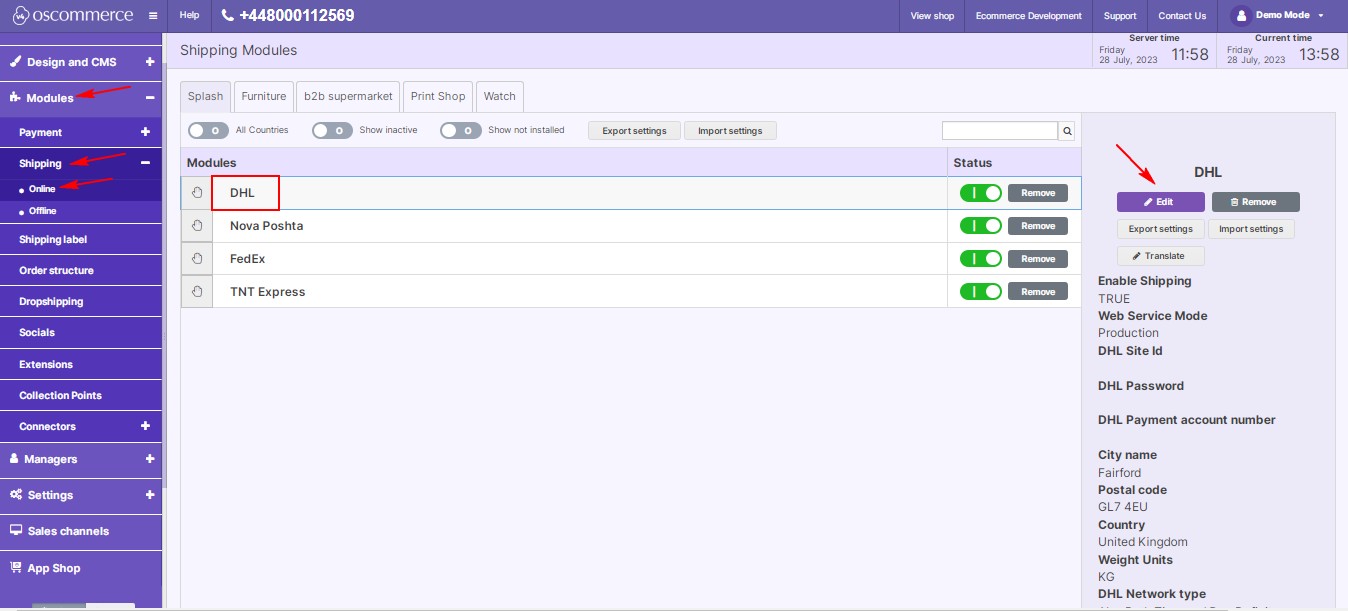Switch to the Furniture tab
The height and width of the screenshot is (611, 1348).
point(264,96)
